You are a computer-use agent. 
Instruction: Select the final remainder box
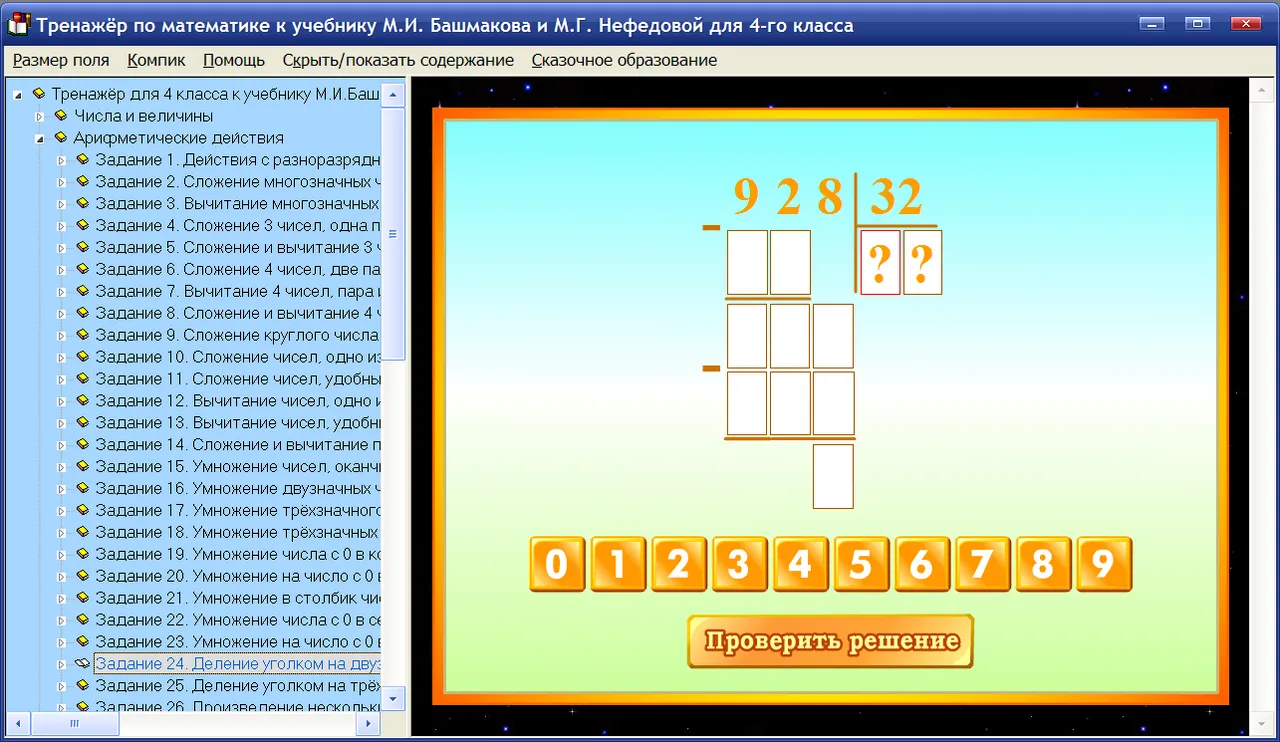(x=833, y=476)
